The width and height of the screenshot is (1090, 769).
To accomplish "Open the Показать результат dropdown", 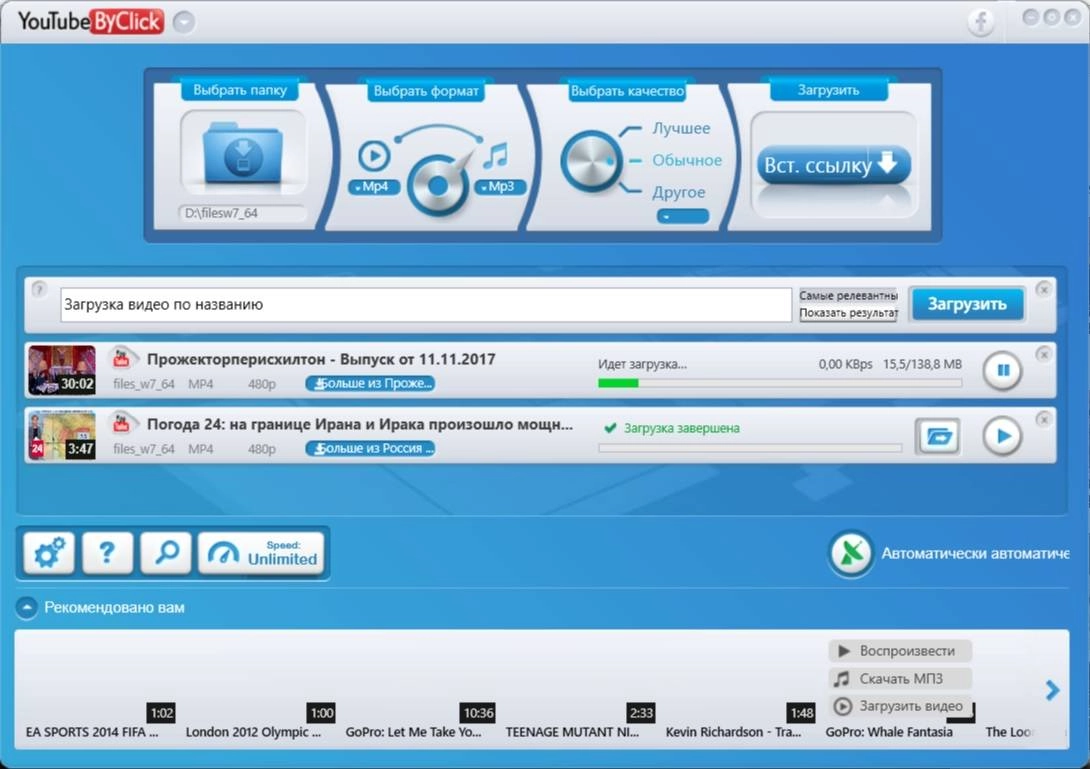I will (848, 314).
